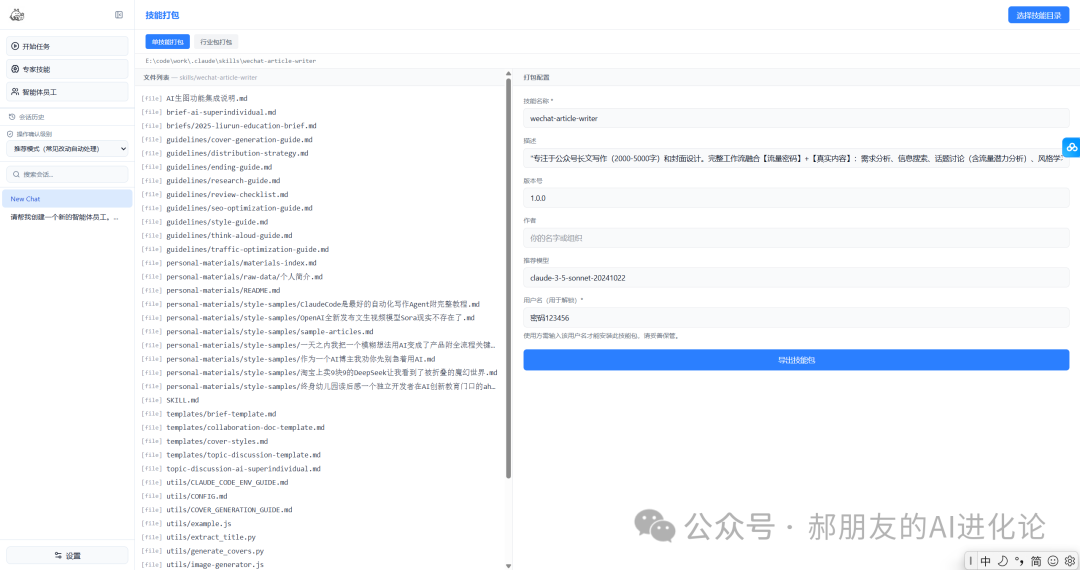Viewport: 1080px width, 570px height.
Task: Switch to 单技能打包 tab
Action: pyautogui.click(x=166, y=42)
